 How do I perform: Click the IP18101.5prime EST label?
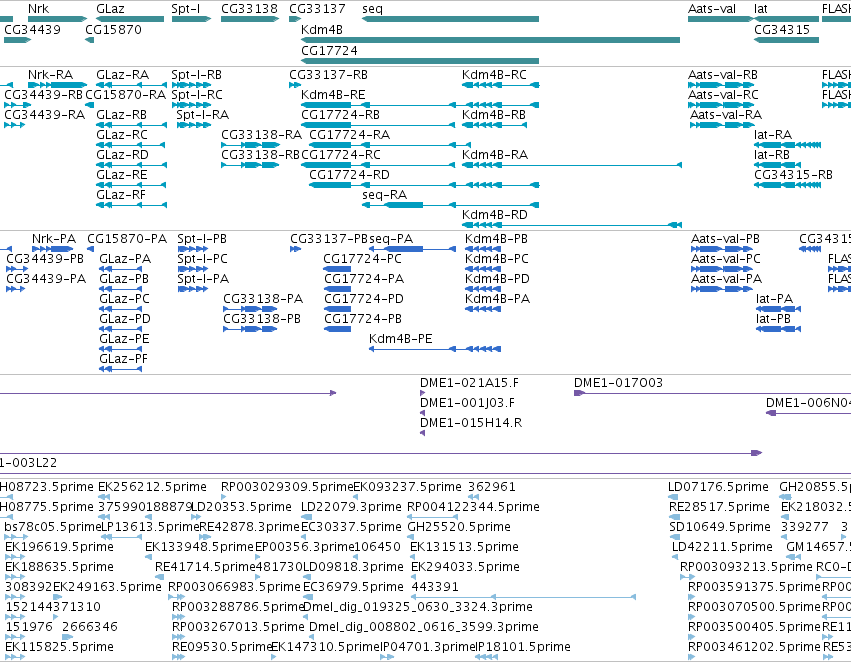pyautogui.click(x=524, y=647)
